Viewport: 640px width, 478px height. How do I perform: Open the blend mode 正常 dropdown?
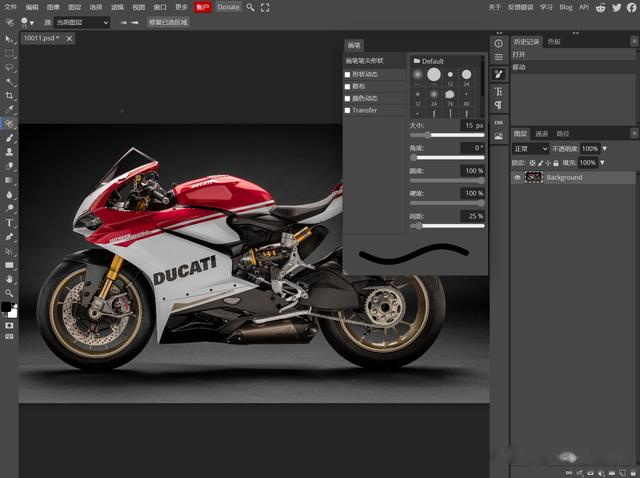tap(530, 149)
